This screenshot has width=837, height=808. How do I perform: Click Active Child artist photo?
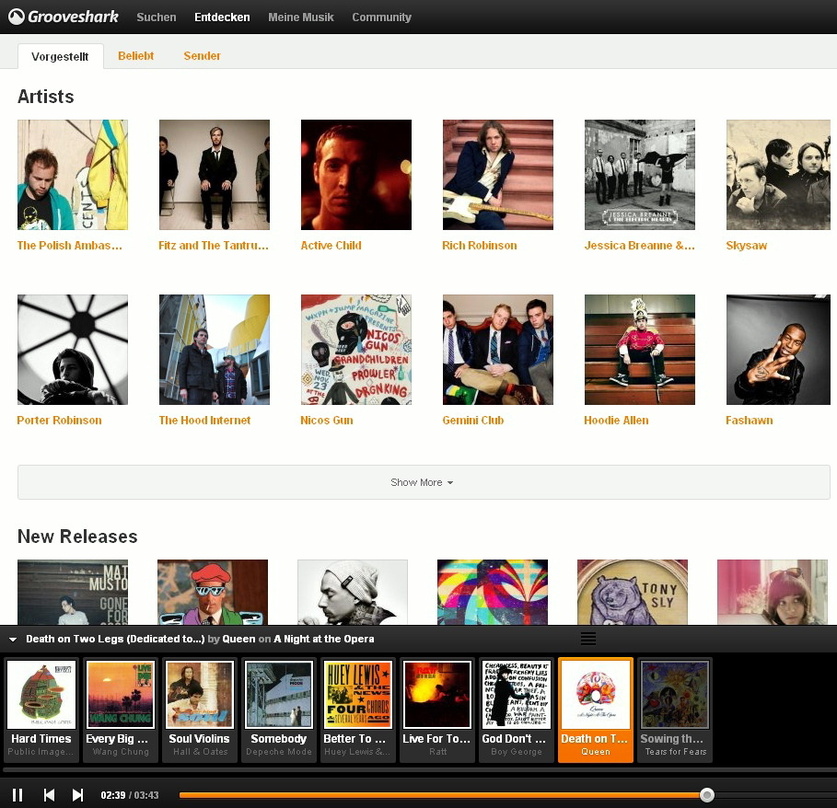click(356, 175)
